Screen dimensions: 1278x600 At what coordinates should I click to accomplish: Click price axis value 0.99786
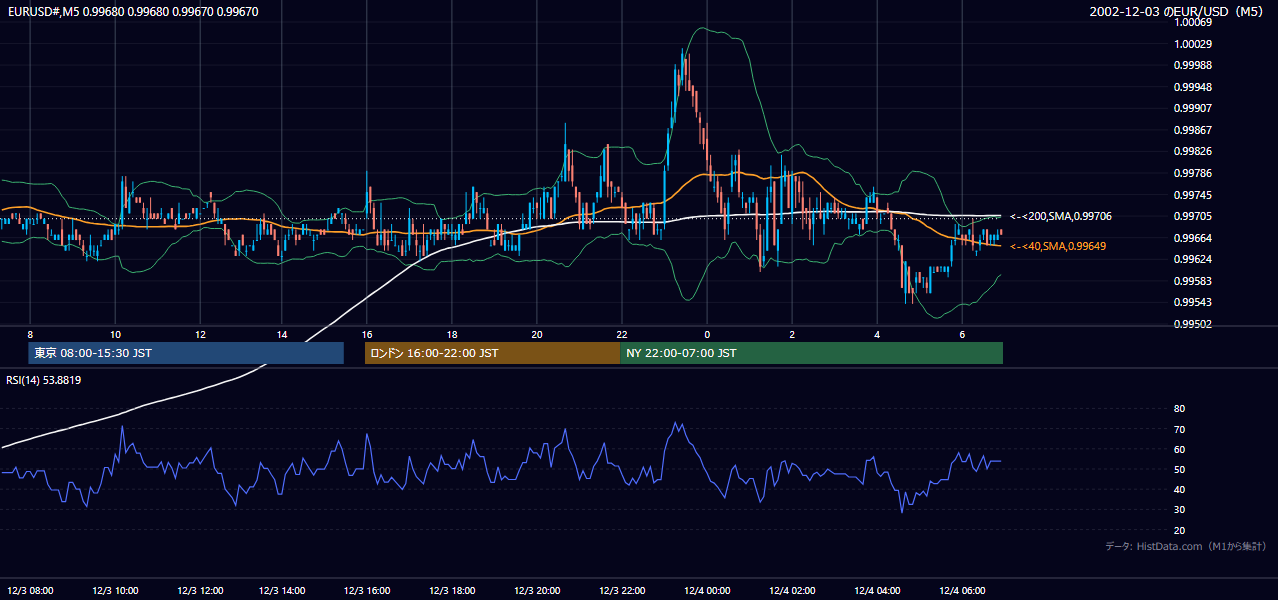pos(1194,173)
